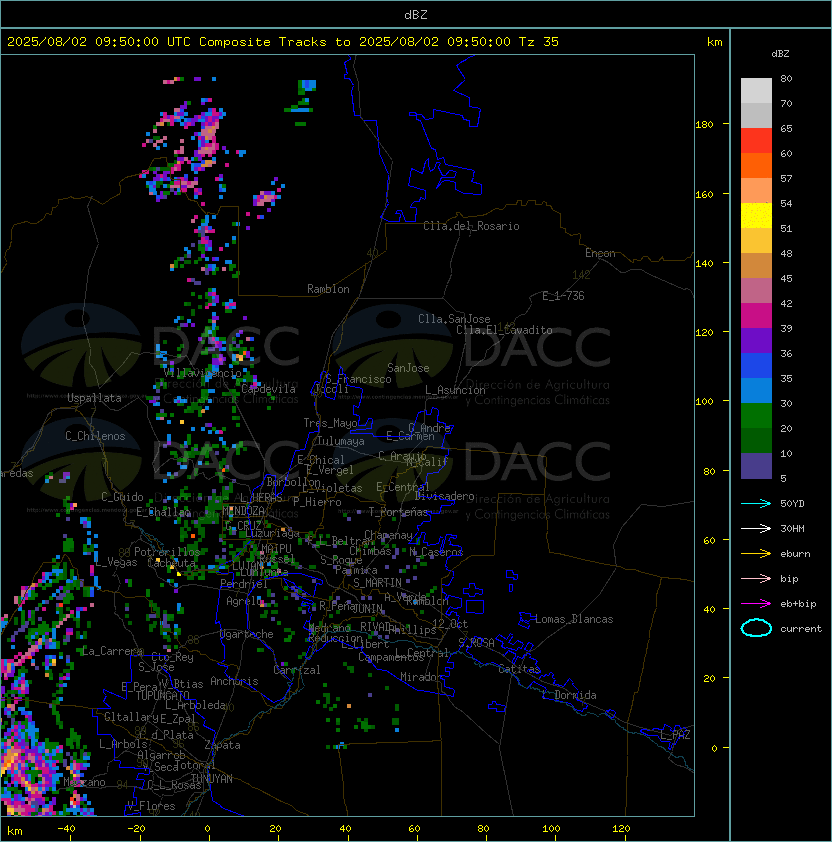The height and width of the screenshot is (842, 832).
Task: Click the 'km' label at top right
Action: tap(714, 42)
